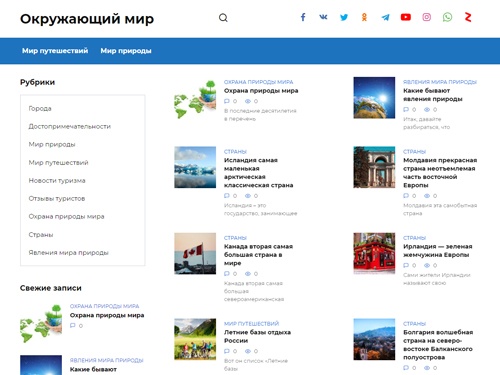Open the Мир путешествий menu item

[55, 51]
